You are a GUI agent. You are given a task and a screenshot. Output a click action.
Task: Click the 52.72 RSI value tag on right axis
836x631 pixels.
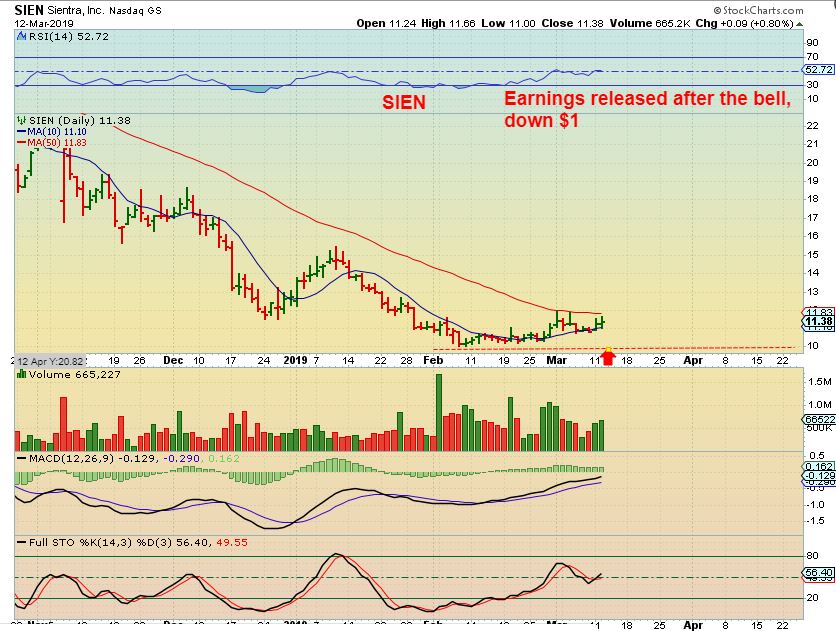818,70
